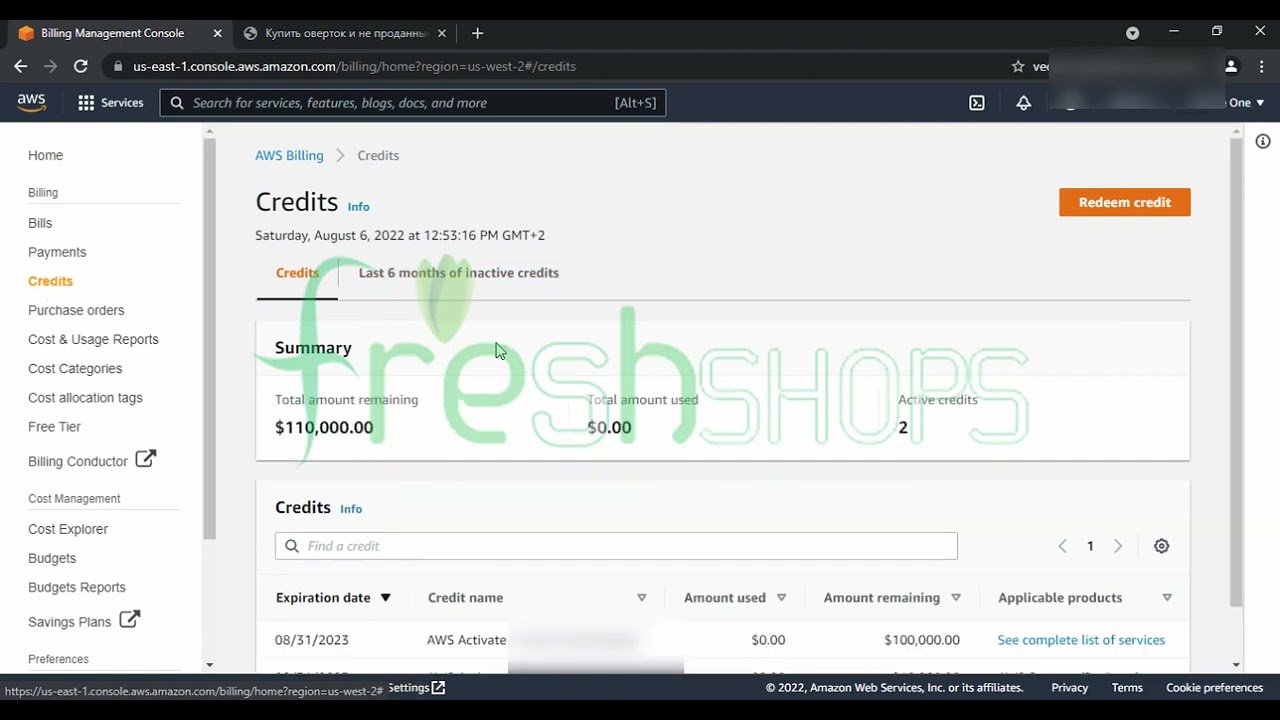Click the AWS logo icon
This screenshot has height=720, width=1280.
point(31,102)
